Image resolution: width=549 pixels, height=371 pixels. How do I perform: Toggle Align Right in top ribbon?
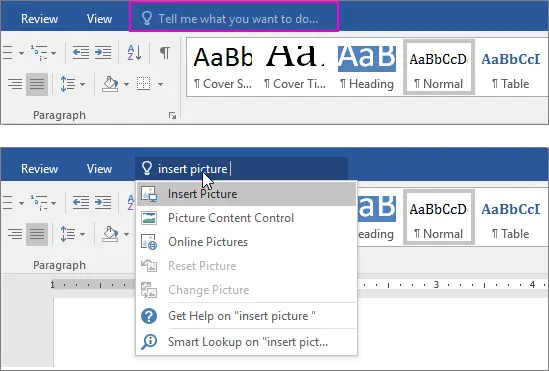click(15, 84)
